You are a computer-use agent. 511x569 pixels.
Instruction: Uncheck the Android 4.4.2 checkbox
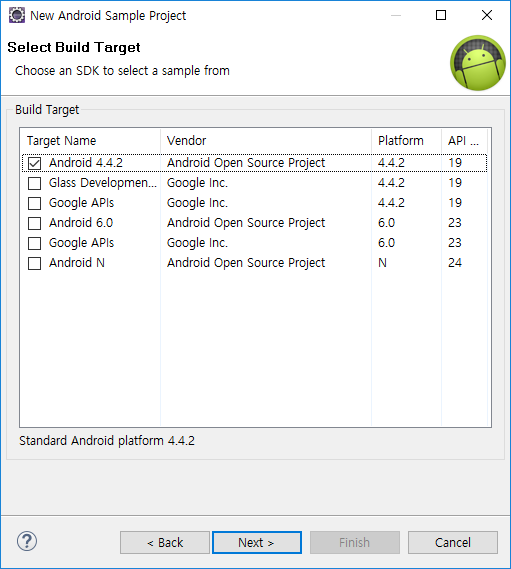(x=34, y=163)
